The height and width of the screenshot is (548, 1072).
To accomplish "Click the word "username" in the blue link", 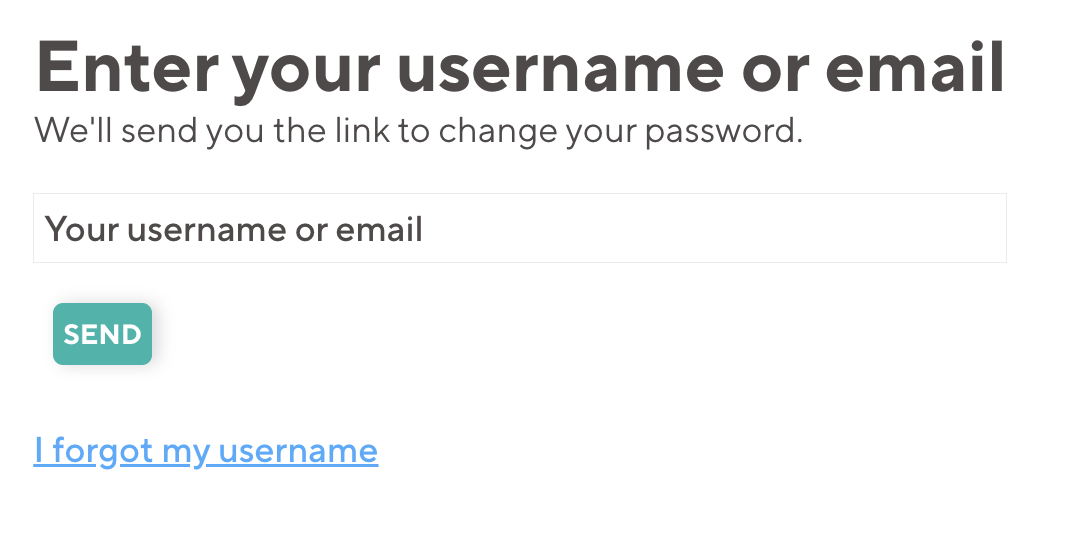I will (298, 451).
